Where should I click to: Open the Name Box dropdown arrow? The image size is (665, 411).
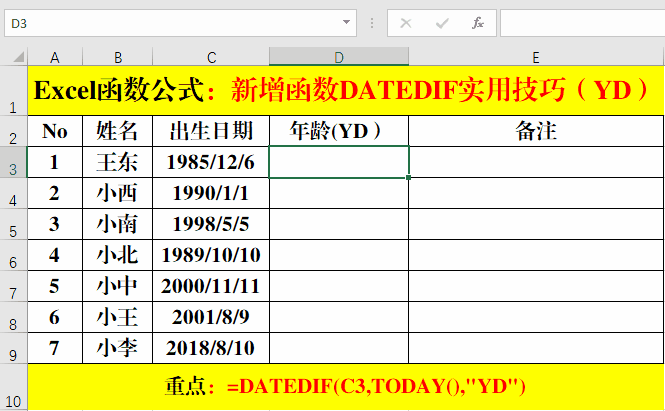(346, 22)
